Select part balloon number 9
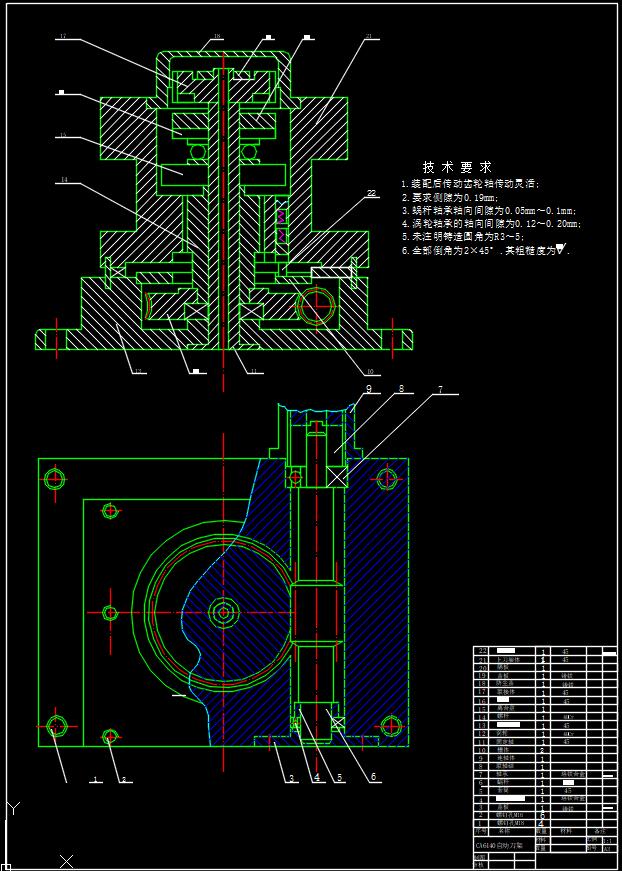This screenshot has height=871, width=622. [x=367, y=389]
